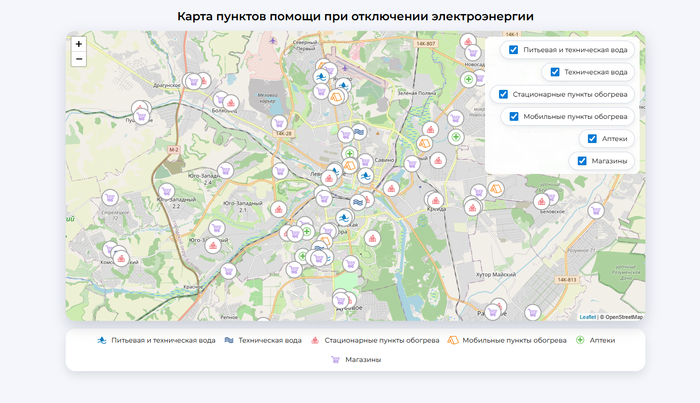The height and width of the screenshot is (403, 700).
Task: Open heating marker right of Юго-Западный 2.1
Action: (x=279, y=209)
